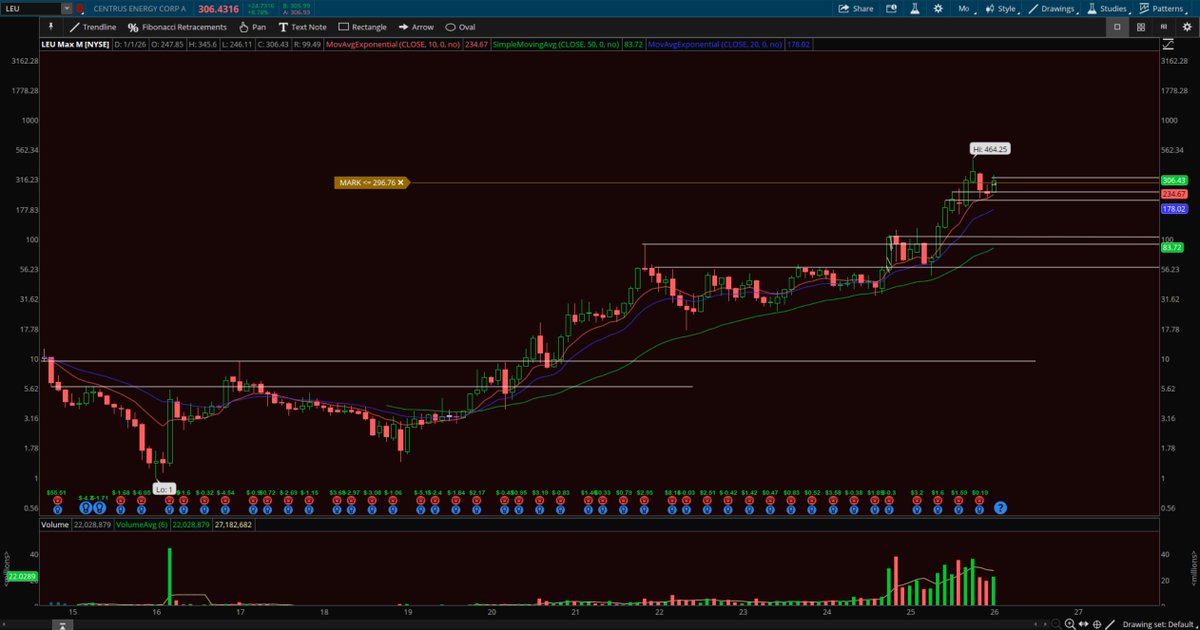Click the flask icon beside the gear
Viewport: 1200px width, 630px height.
pyautogui.click(x=914, y=8)
